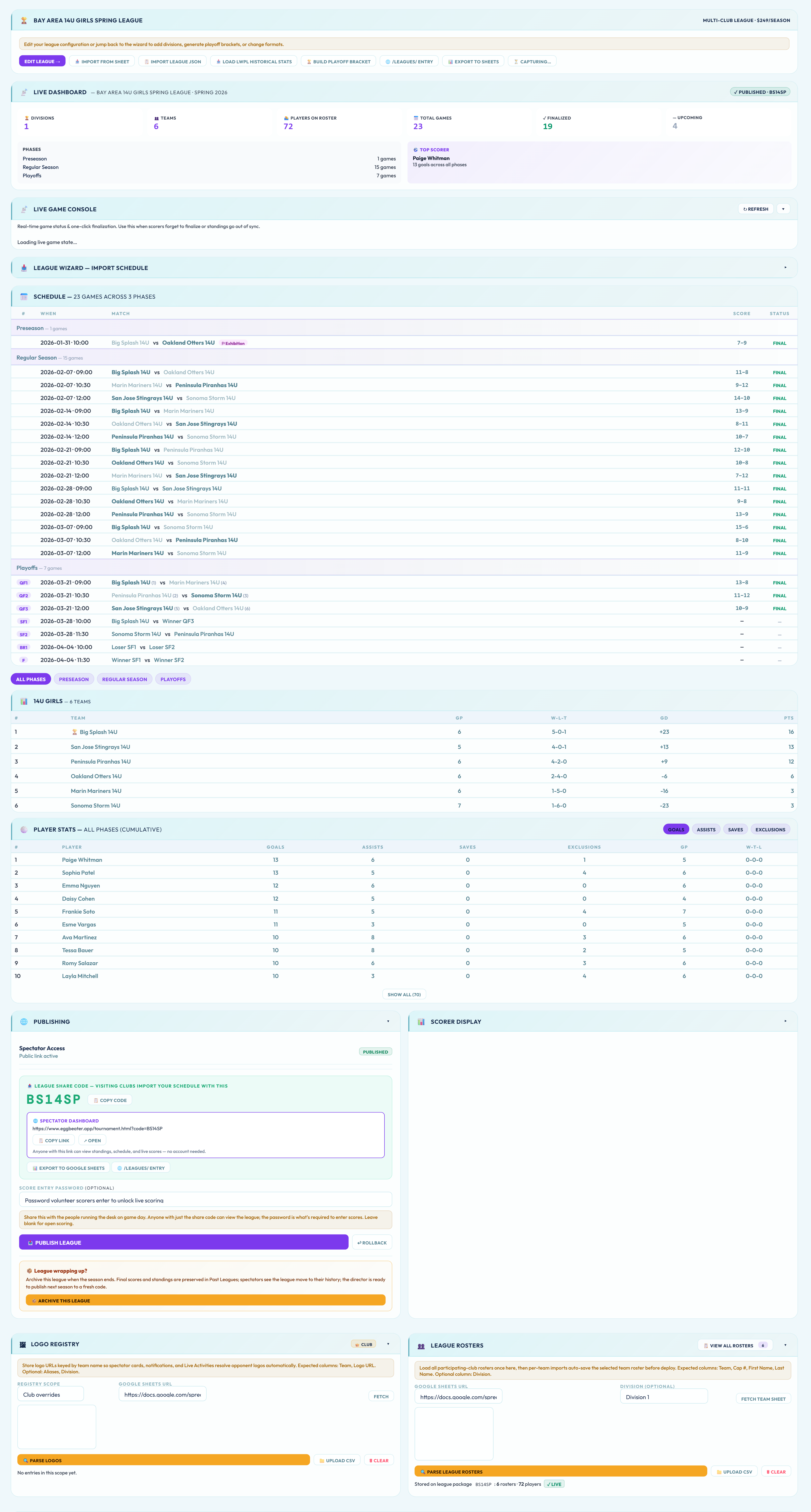811x1512 pixels.
Task: Sort player stats by Exclusions
Action: 771,829
